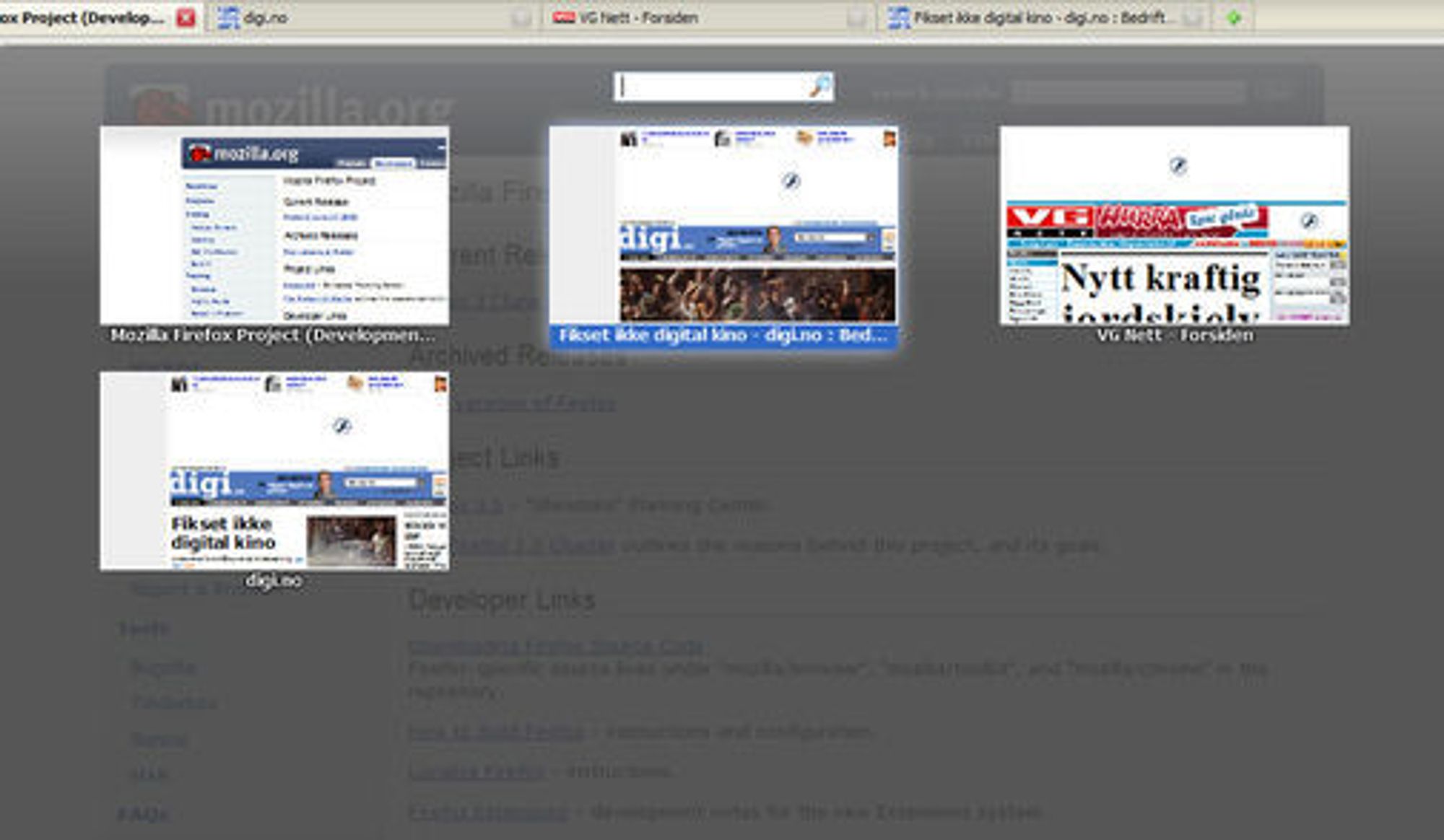Switch to the digi.no tab
The height and width of the screenshot is (840, 1444).
point(373,17)
